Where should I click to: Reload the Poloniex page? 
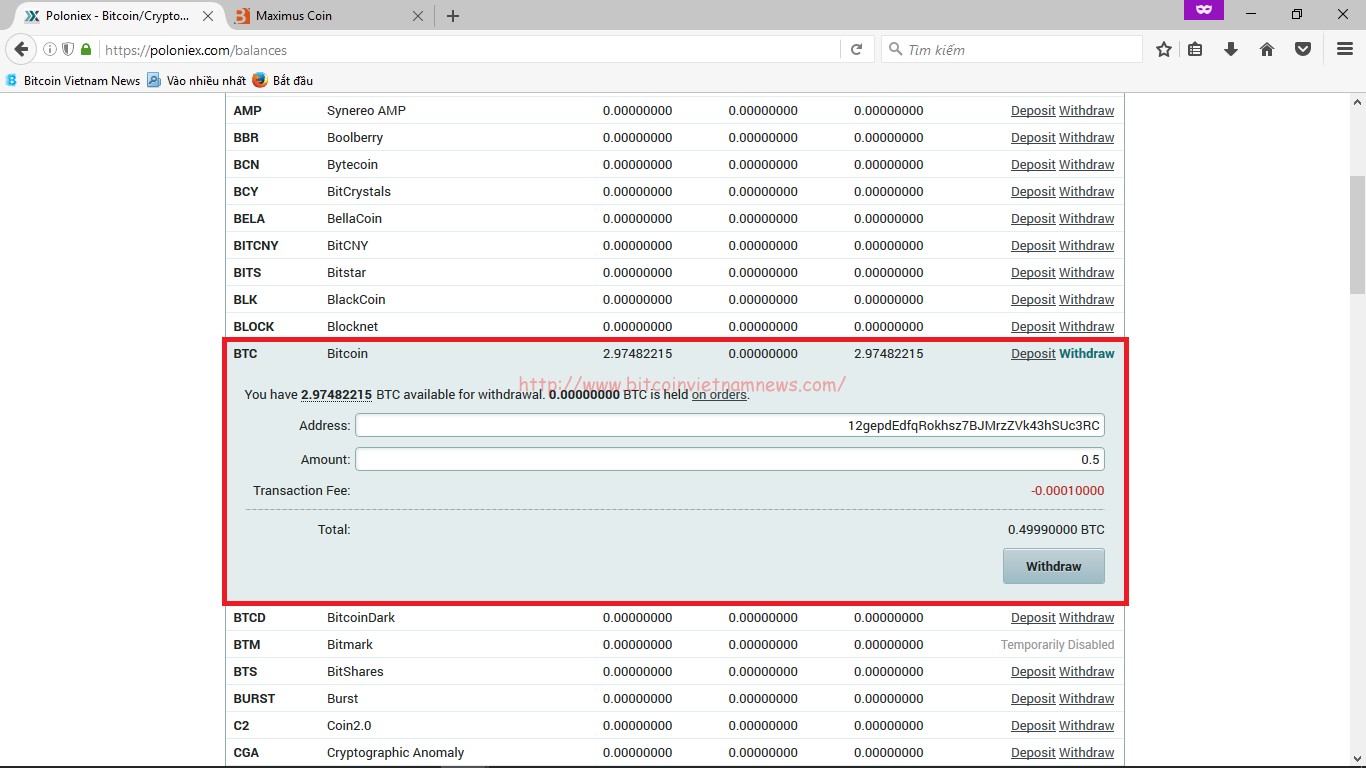click(x=856, y=49)
